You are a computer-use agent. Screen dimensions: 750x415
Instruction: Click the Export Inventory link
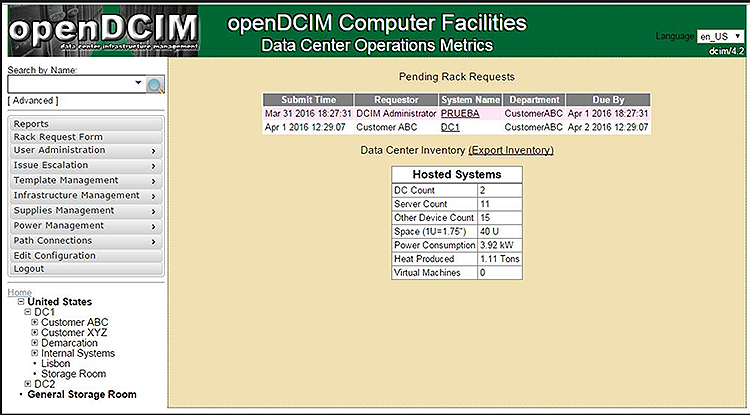coord(511,150)
